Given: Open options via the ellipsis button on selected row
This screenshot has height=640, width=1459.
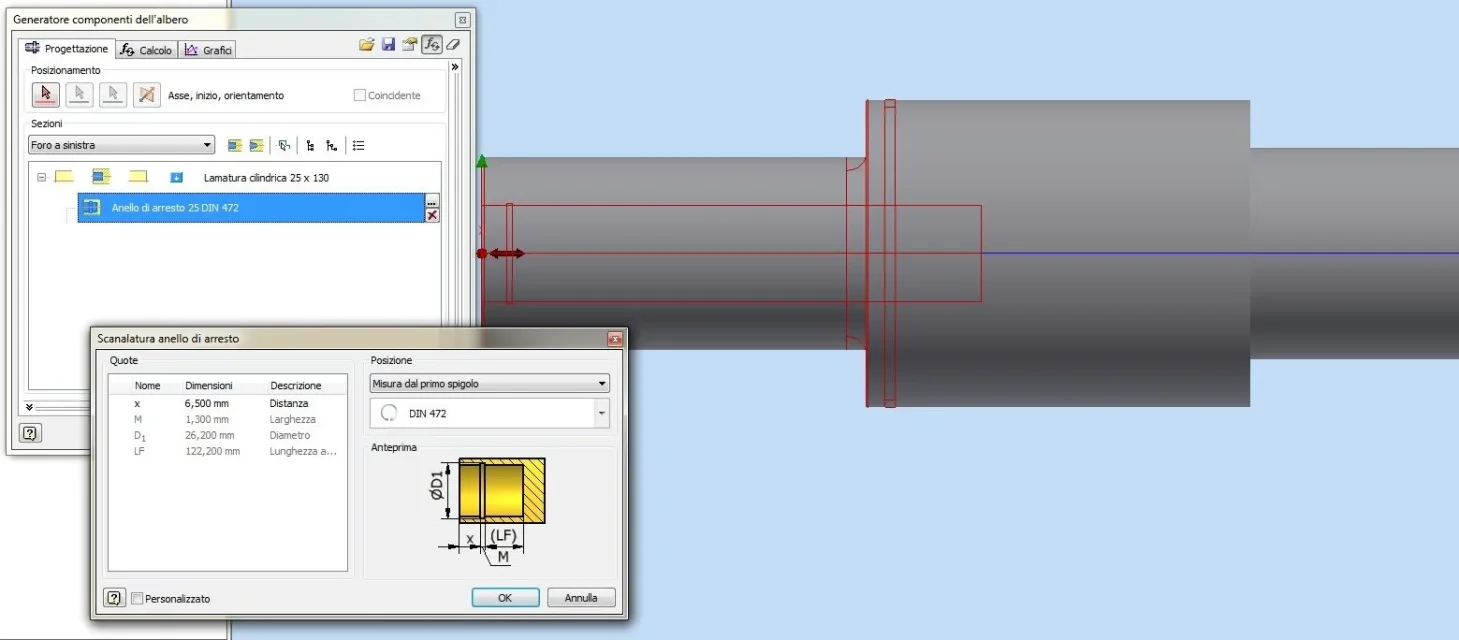Looking at the screenshot, I should tap(432, 202).
